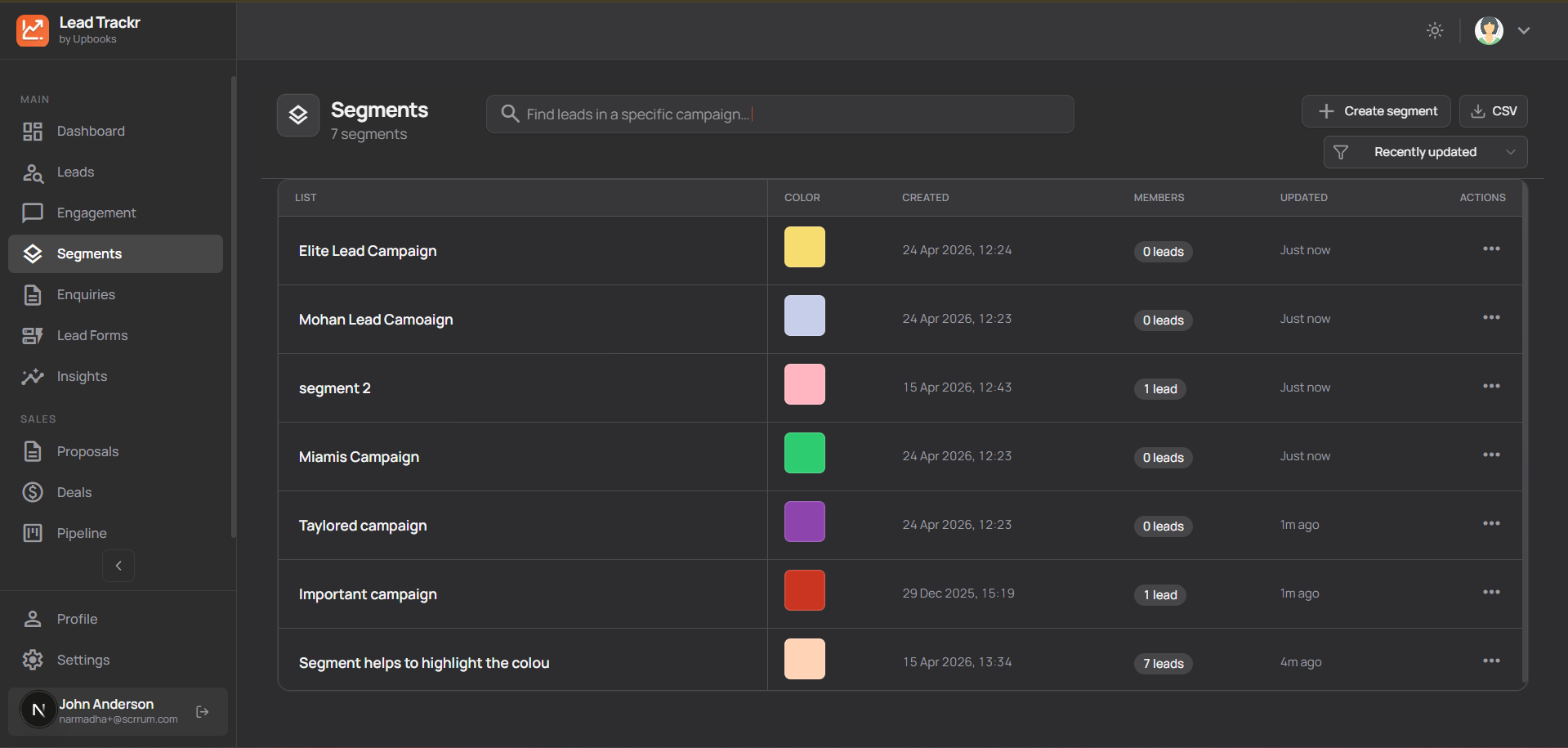Open the user avatar dropdown chevron

1524,31
